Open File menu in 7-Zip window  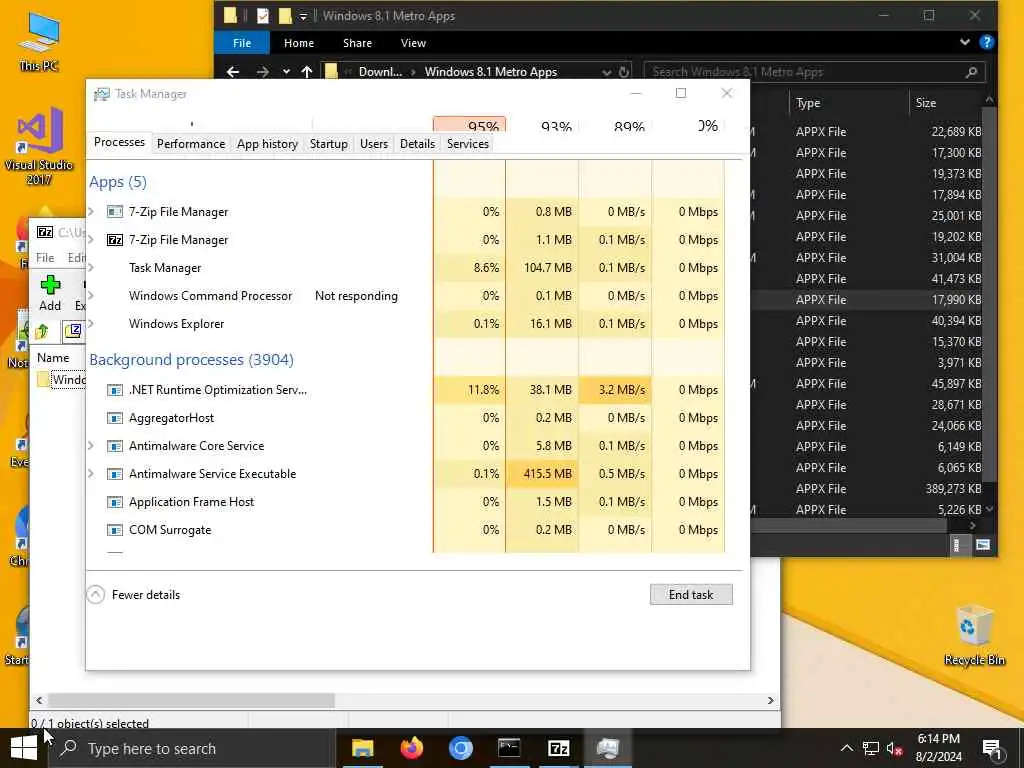[45, 257]
